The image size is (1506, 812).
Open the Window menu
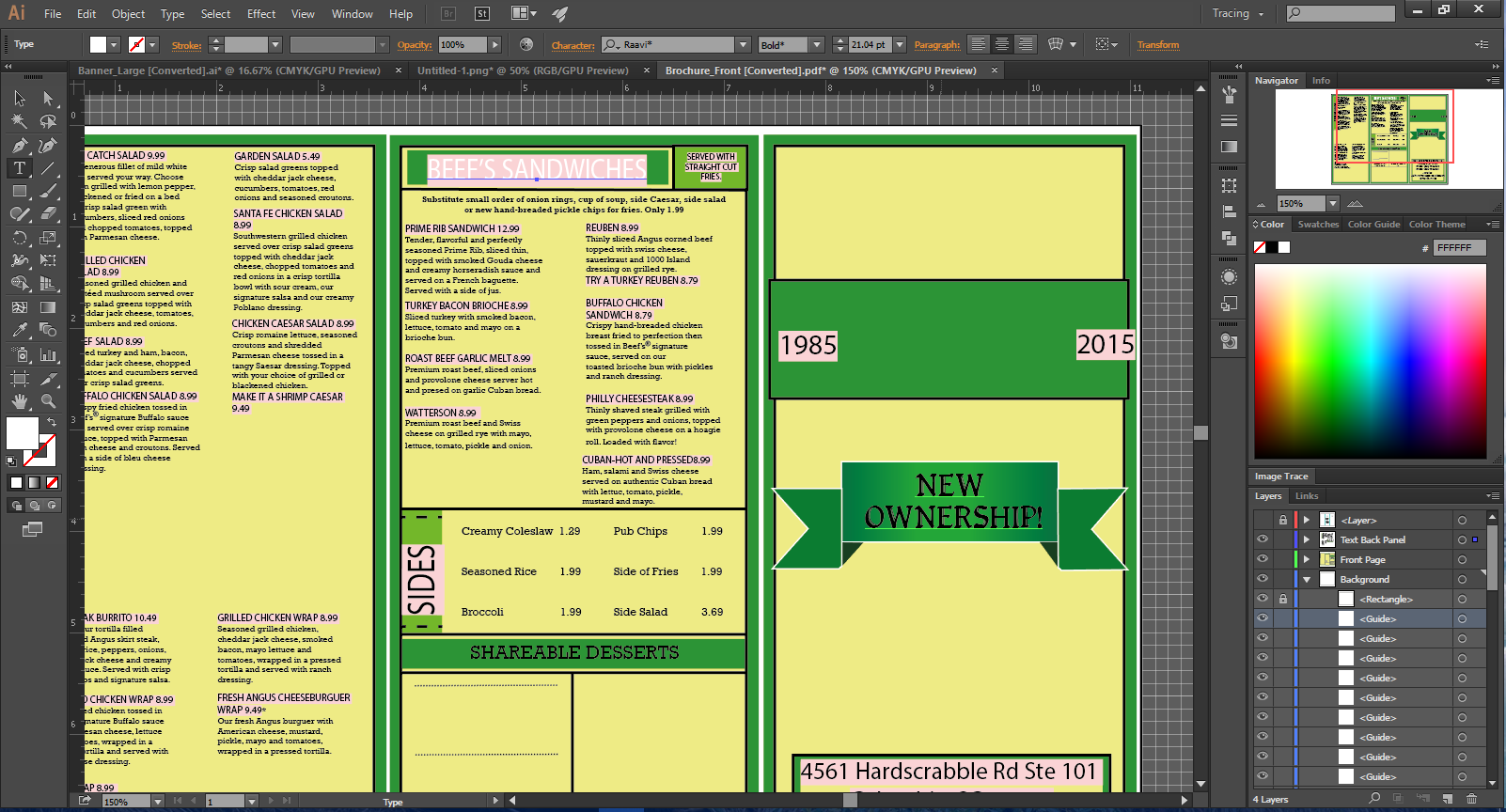coord(353,13)
